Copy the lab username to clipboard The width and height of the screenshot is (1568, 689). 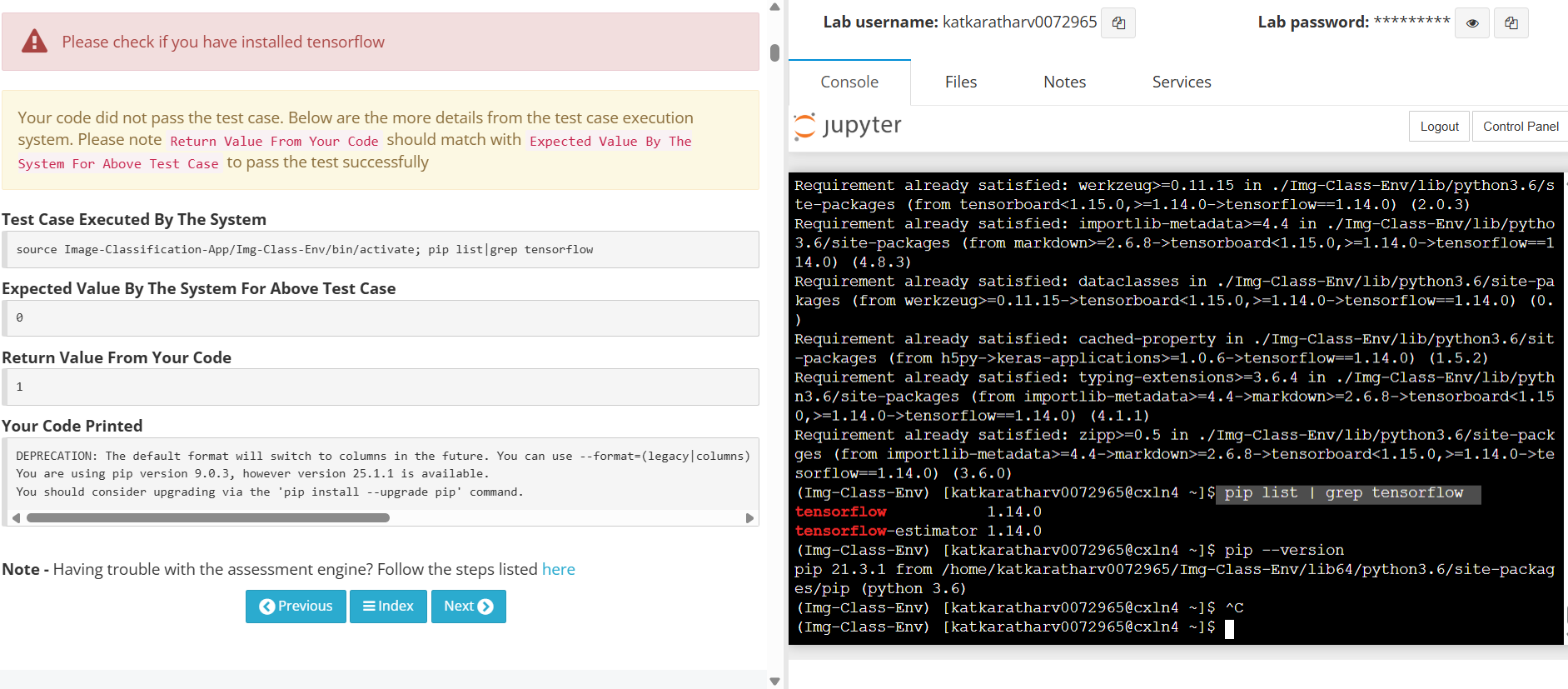(1118, 23)
